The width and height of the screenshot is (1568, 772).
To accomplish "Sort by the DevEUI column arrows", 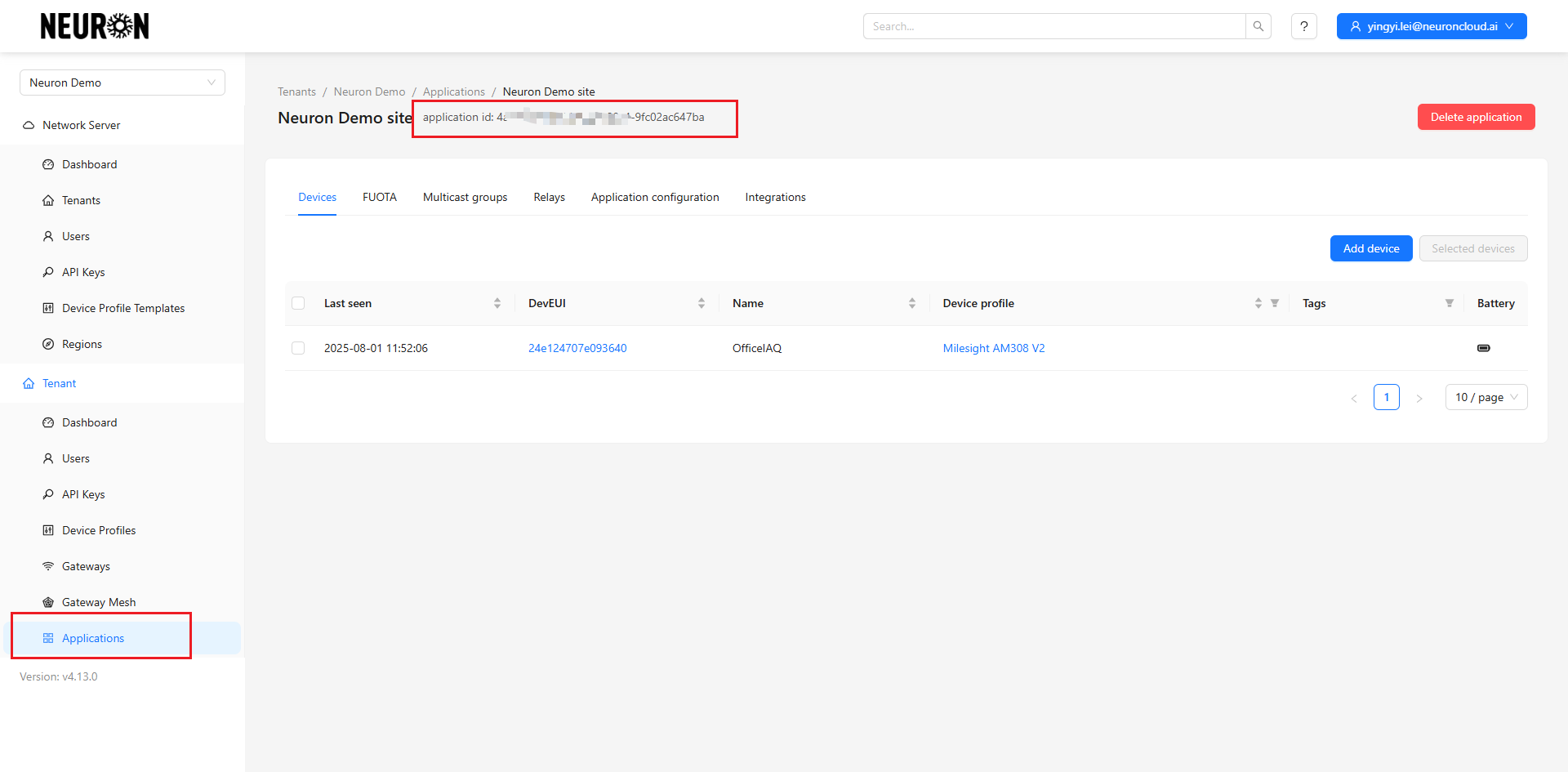I will point(701,303).
